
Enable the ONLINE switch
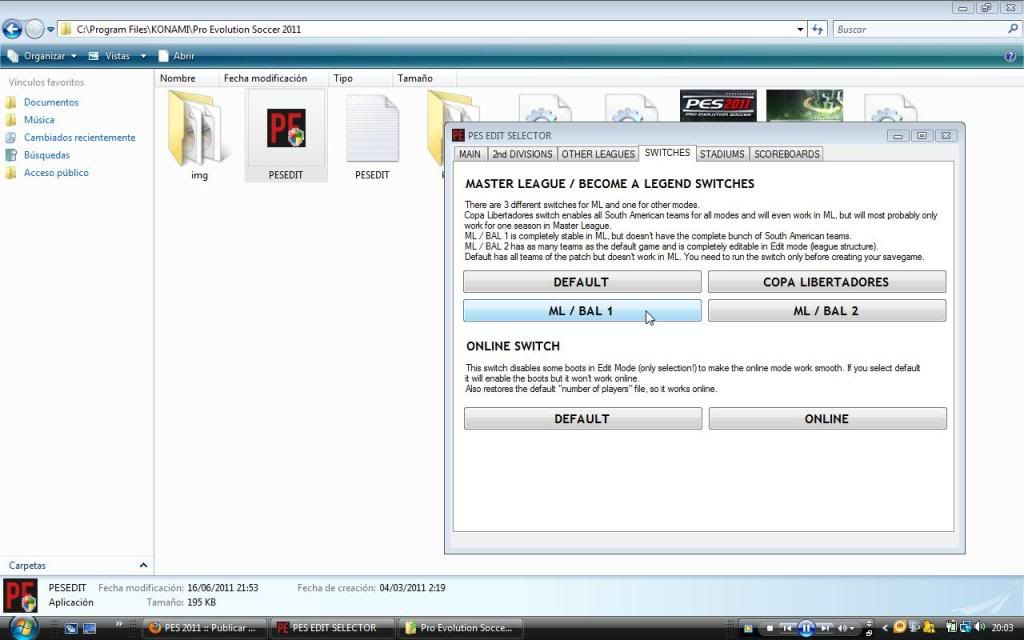[827, 418]
